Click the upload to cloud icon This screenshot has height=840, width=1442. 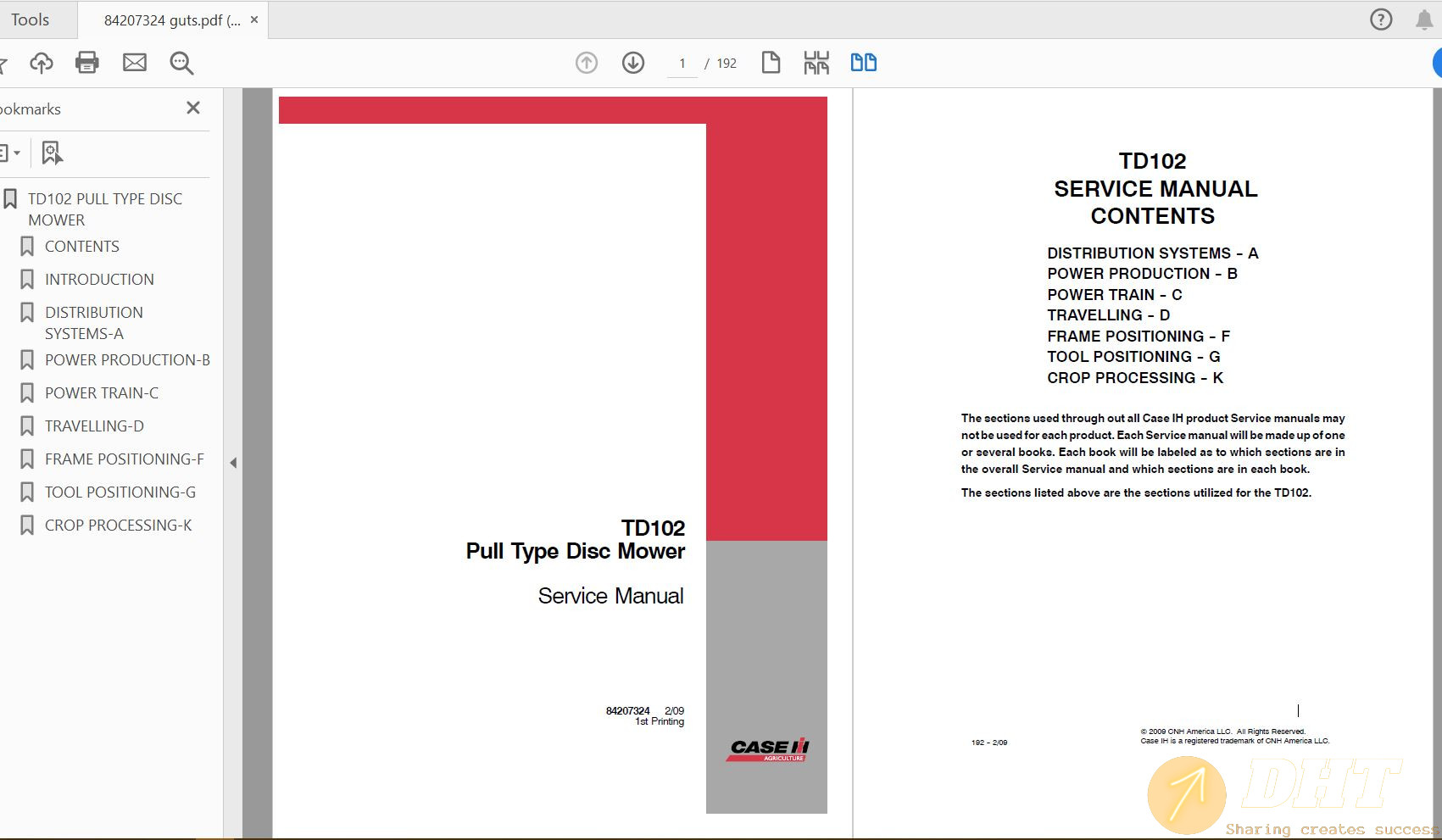click(x=41, y=63)
